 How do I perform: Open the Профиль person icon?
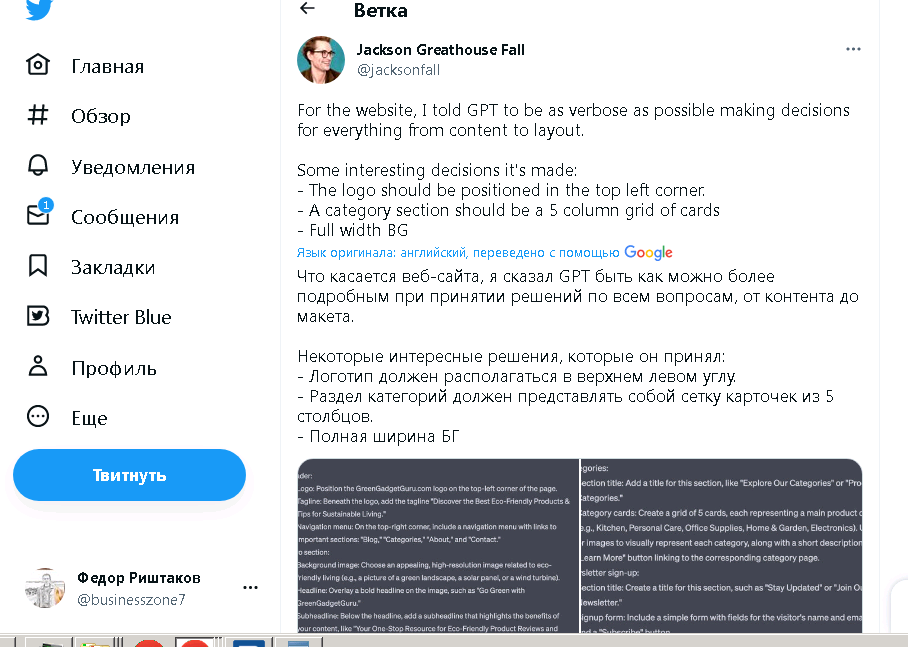pos(38,367)
